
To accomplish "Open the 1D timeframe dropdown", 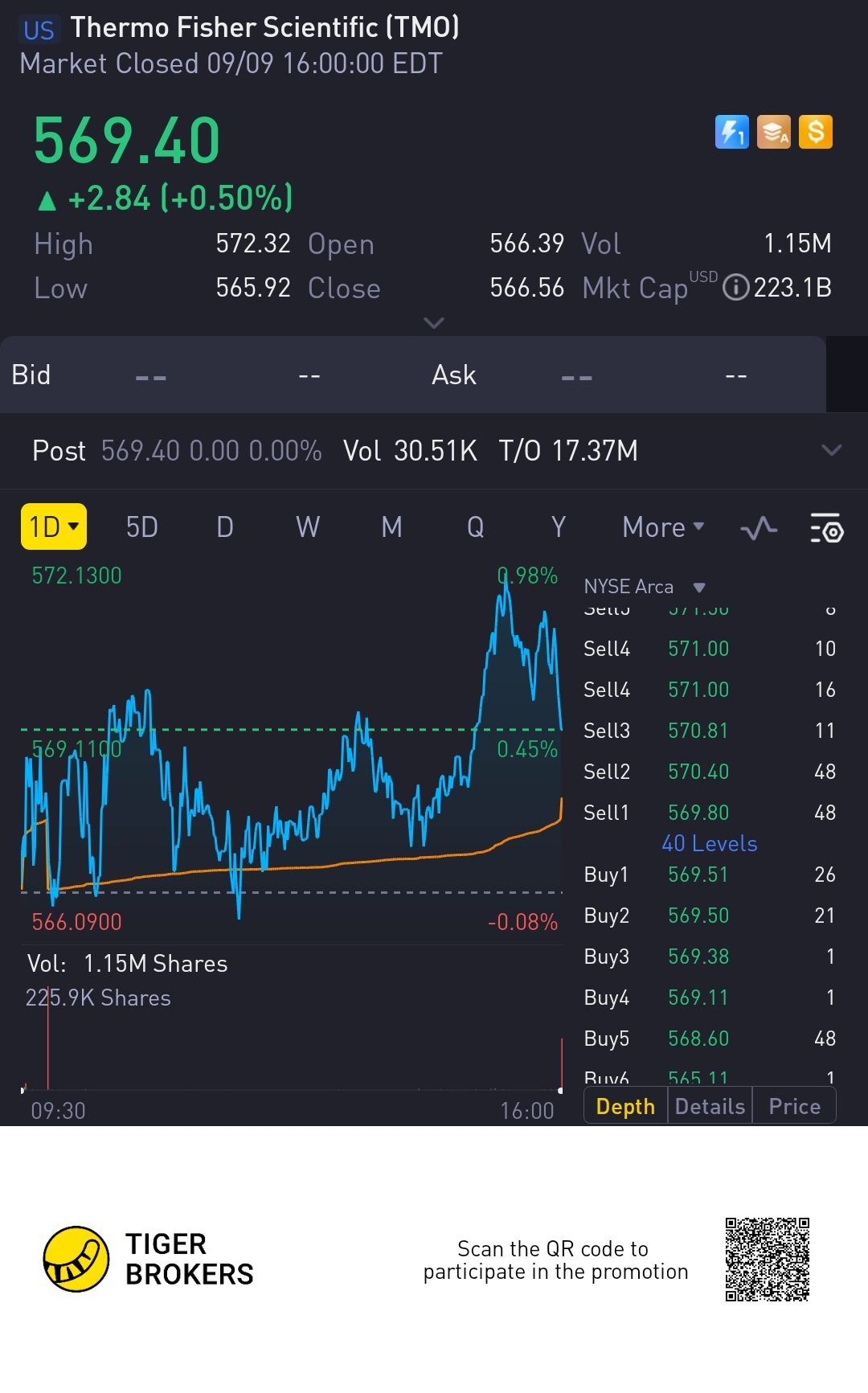I will 54,526.
